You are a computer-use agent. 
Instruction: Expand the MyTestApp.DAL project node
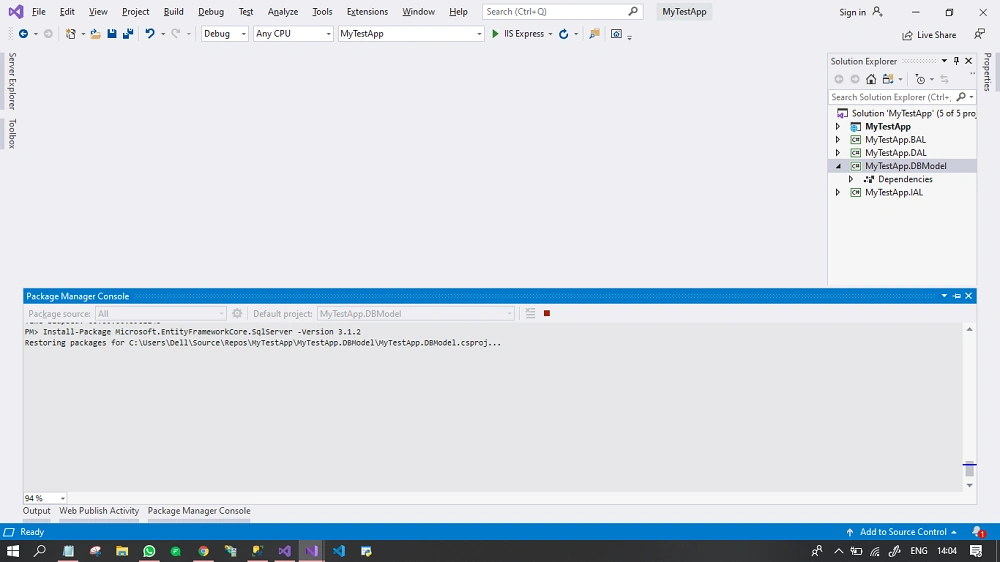click(838, 153)
